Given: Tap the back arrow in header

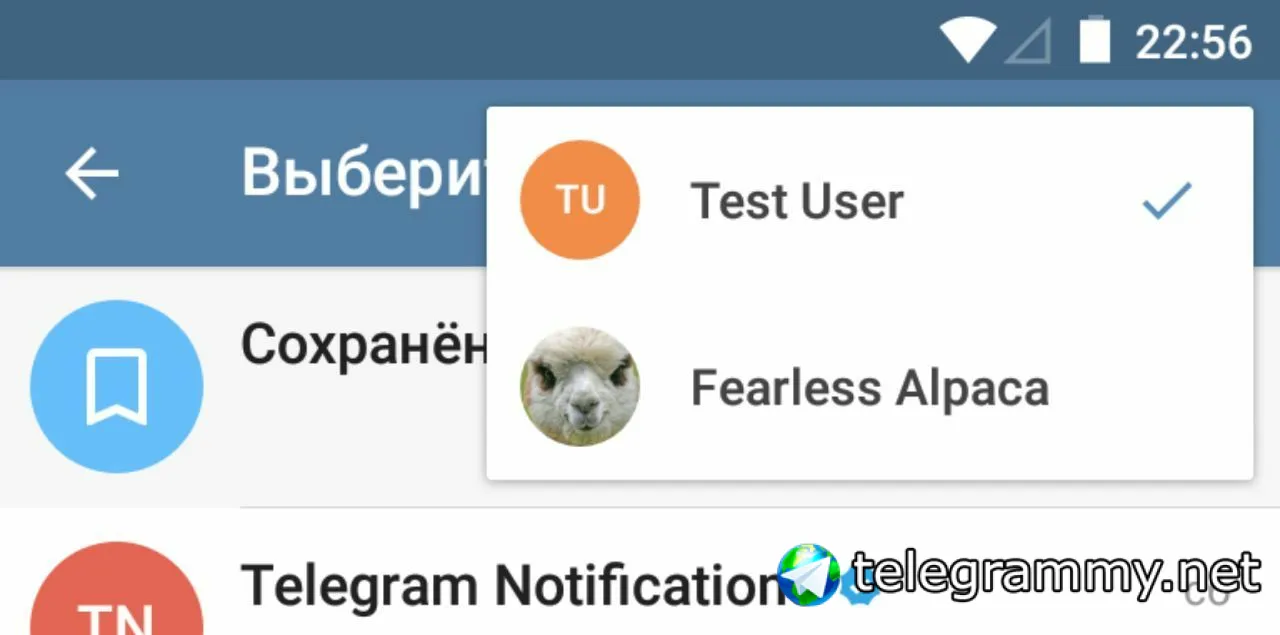Looking at the screenshot, I should [x=92, y=175].
